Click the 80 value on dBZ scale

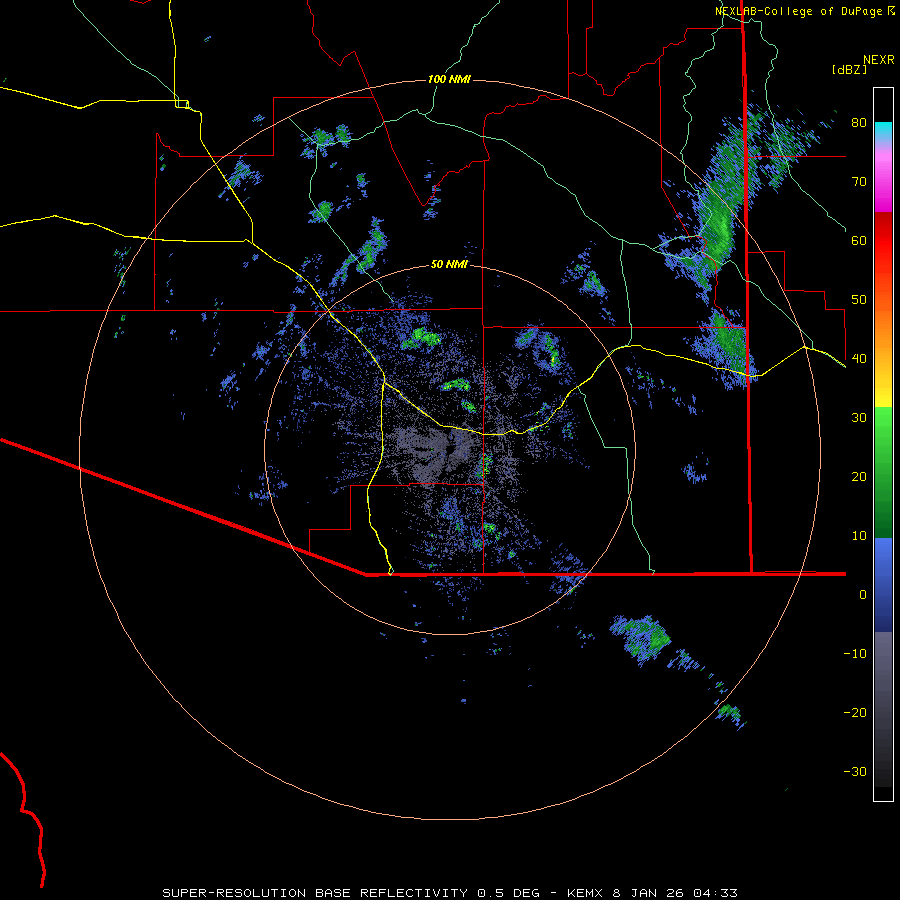pyautogui.click(x=859, y=123)
